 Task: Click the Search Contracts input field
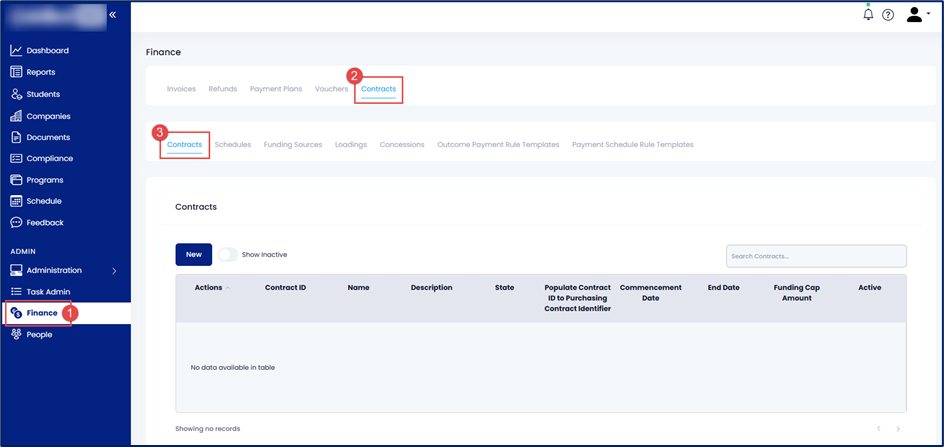coord(816,256)
